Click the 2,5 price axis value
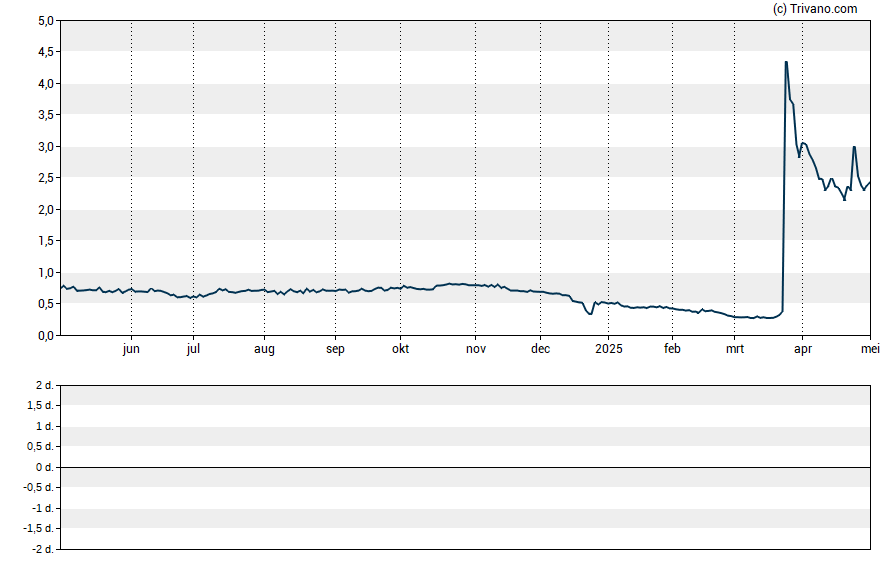This screenshot has height=565, width=888. 46,178
